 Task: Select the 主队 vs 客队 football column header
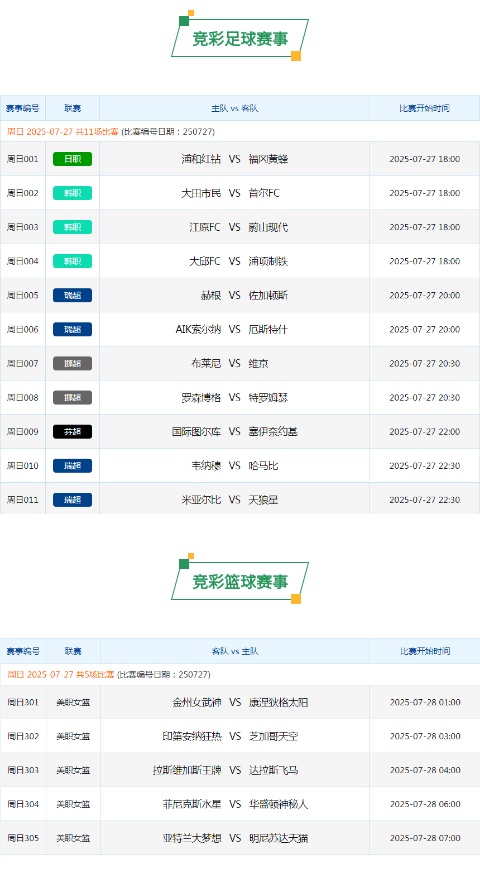[235, 108]
